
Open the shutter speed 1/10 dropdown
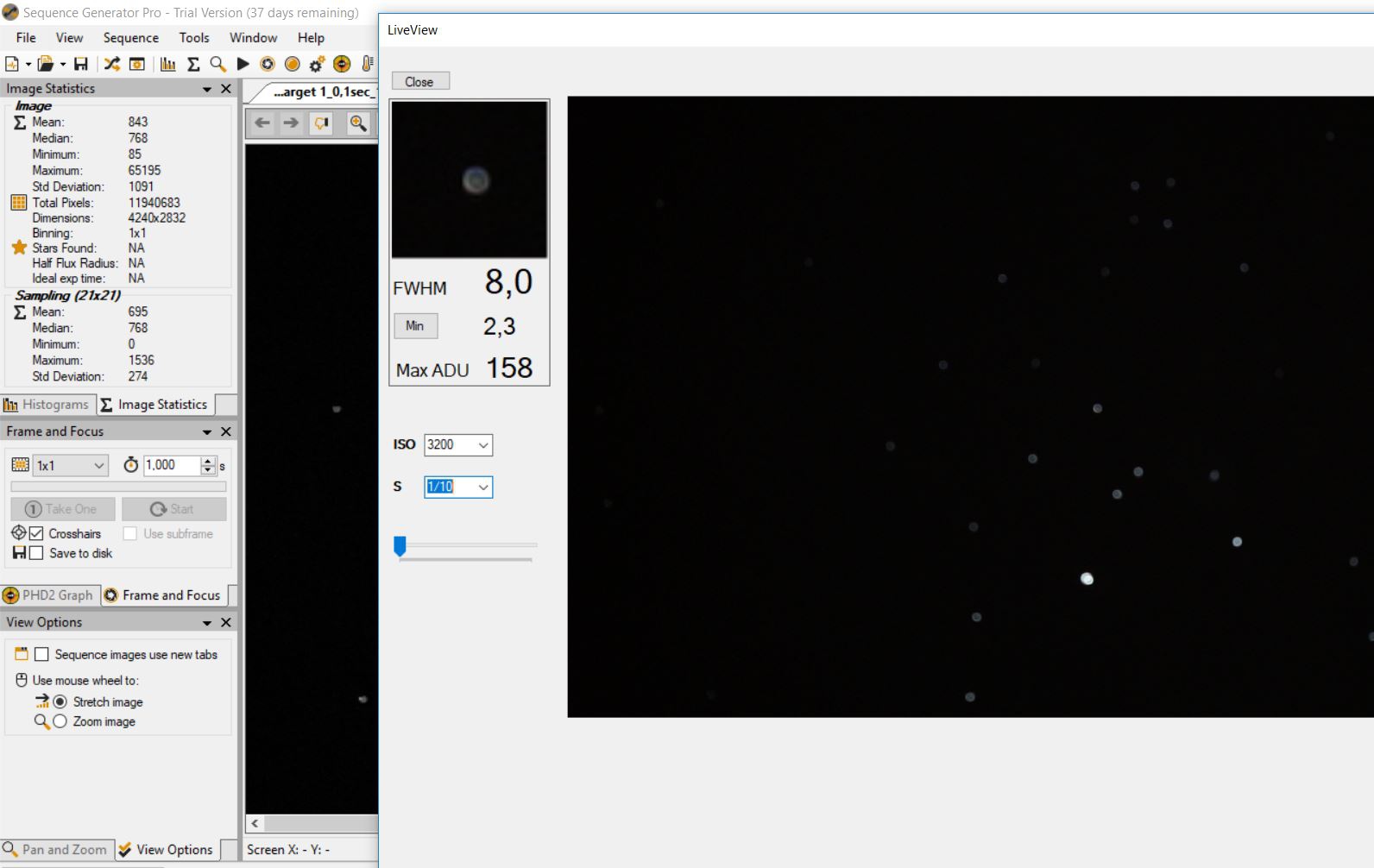[458, 487]
